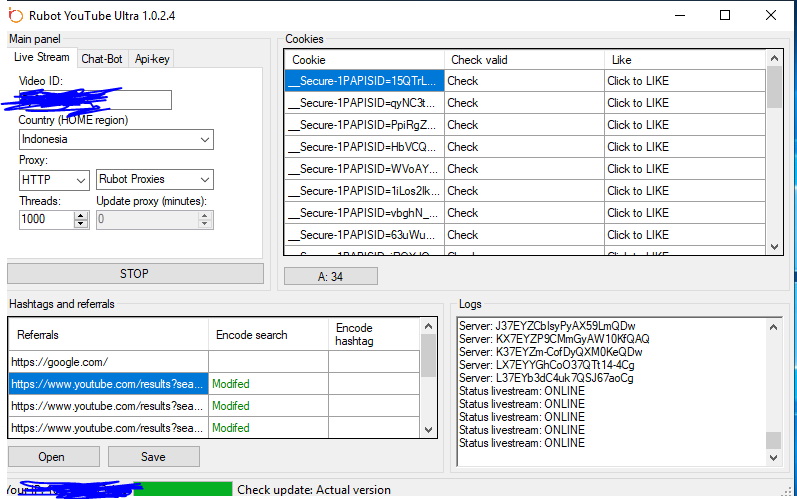This screenshot has width=797, height=499.
Task: Click 'Click to LIKE' in first cookie row
Action: click(638, 81)
